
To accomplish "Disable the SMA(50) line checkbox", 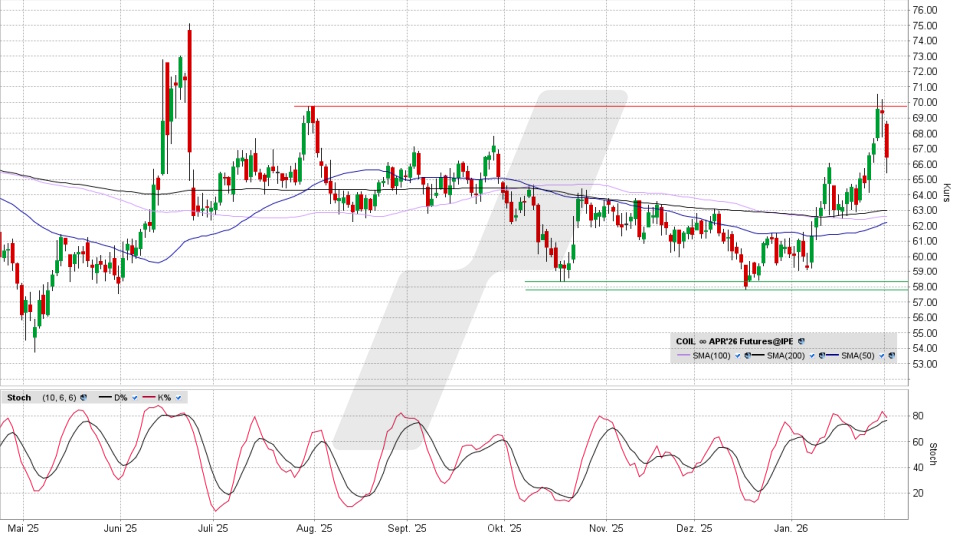I will [x=881, y=356].
